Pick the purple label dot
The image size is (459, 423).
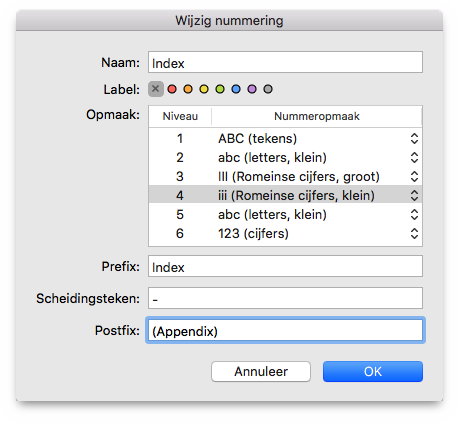(252, 89)
